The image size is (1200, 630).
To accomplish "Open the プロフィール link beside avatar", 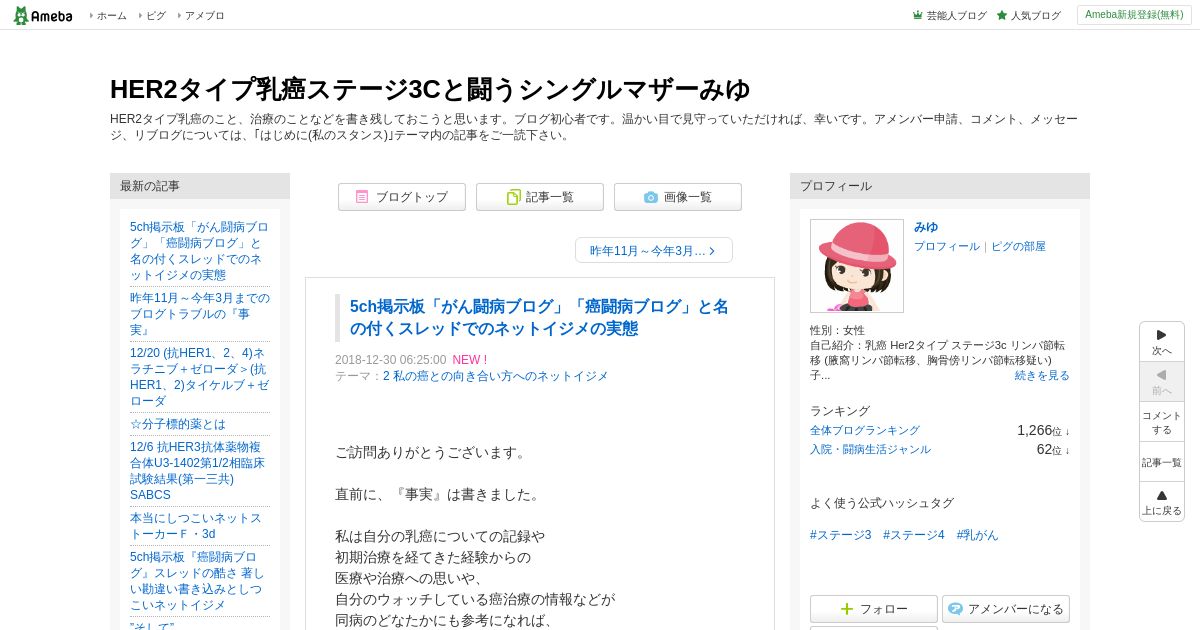I will [x=947, y=246].
